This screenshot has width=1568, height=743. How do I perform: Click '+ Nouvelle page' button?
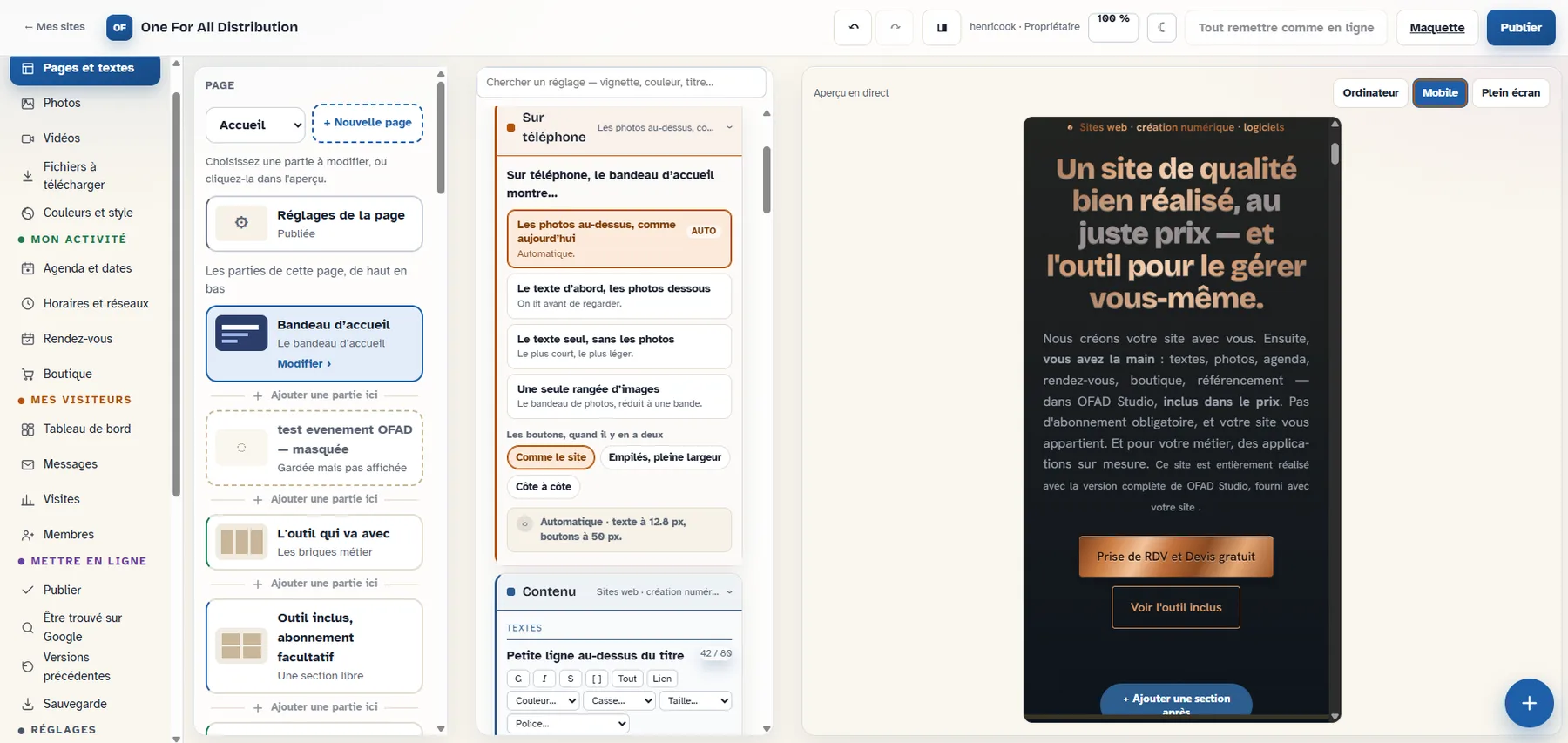tap(368, 123)
